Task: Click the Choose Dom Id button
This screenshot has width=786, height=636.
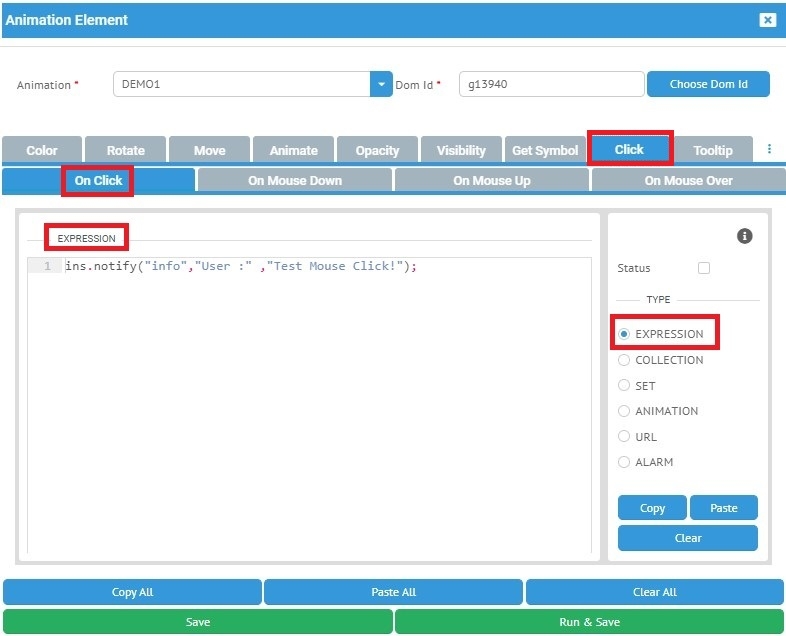Action: click(708, 85)
